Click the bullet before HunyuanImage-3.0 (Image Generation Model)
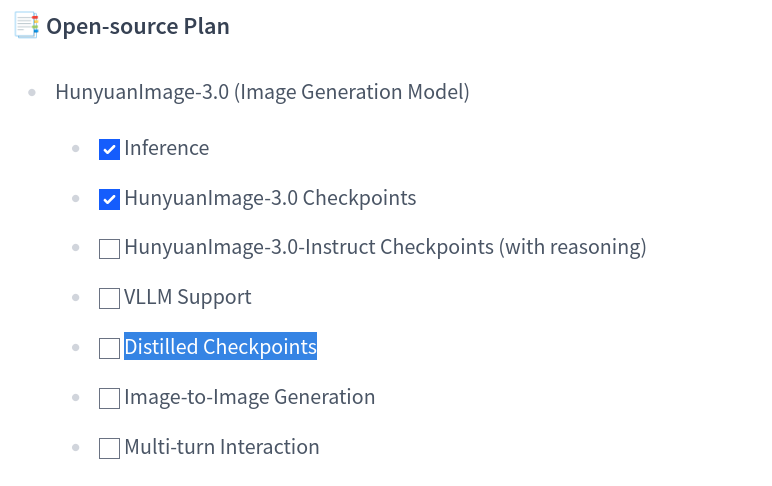This screenshot has height=486, width=772. 32,94
